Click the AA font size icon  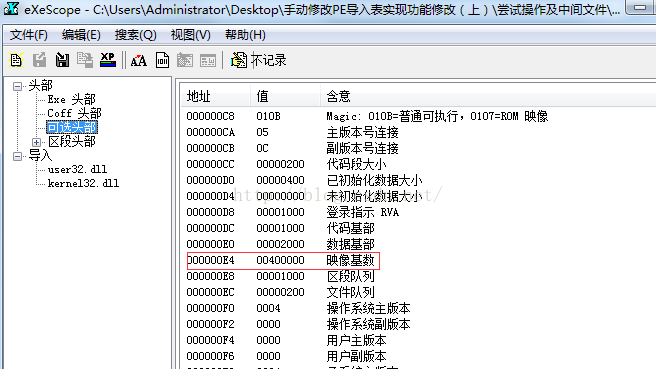pos(138,61)
